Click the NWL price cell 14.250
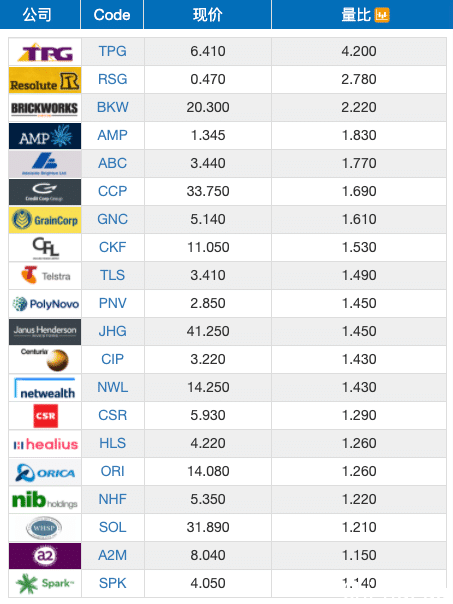Viewport: 453px width, 604px height. [x=208, y=388]
